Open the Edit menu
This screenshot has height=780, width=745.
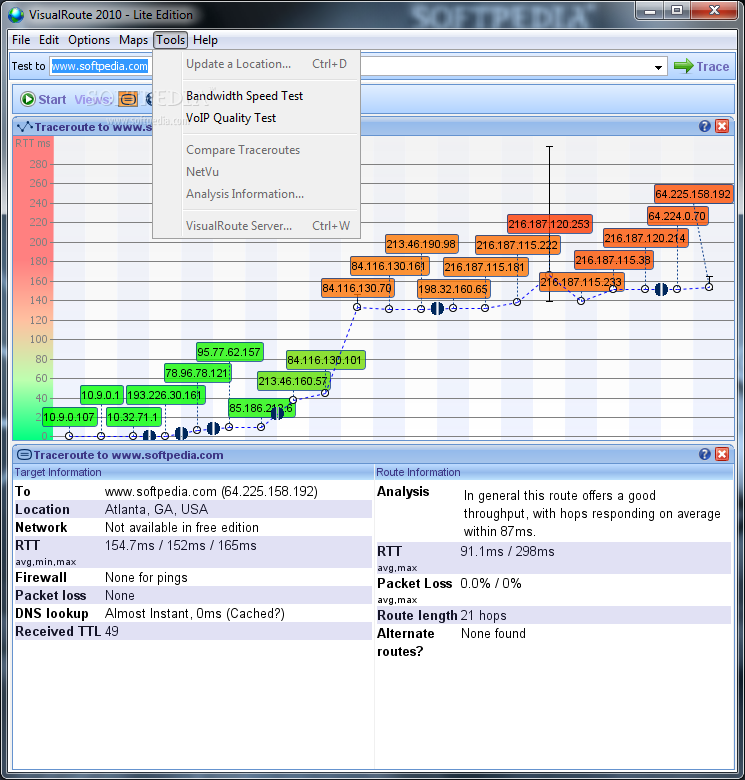[49, 40]
